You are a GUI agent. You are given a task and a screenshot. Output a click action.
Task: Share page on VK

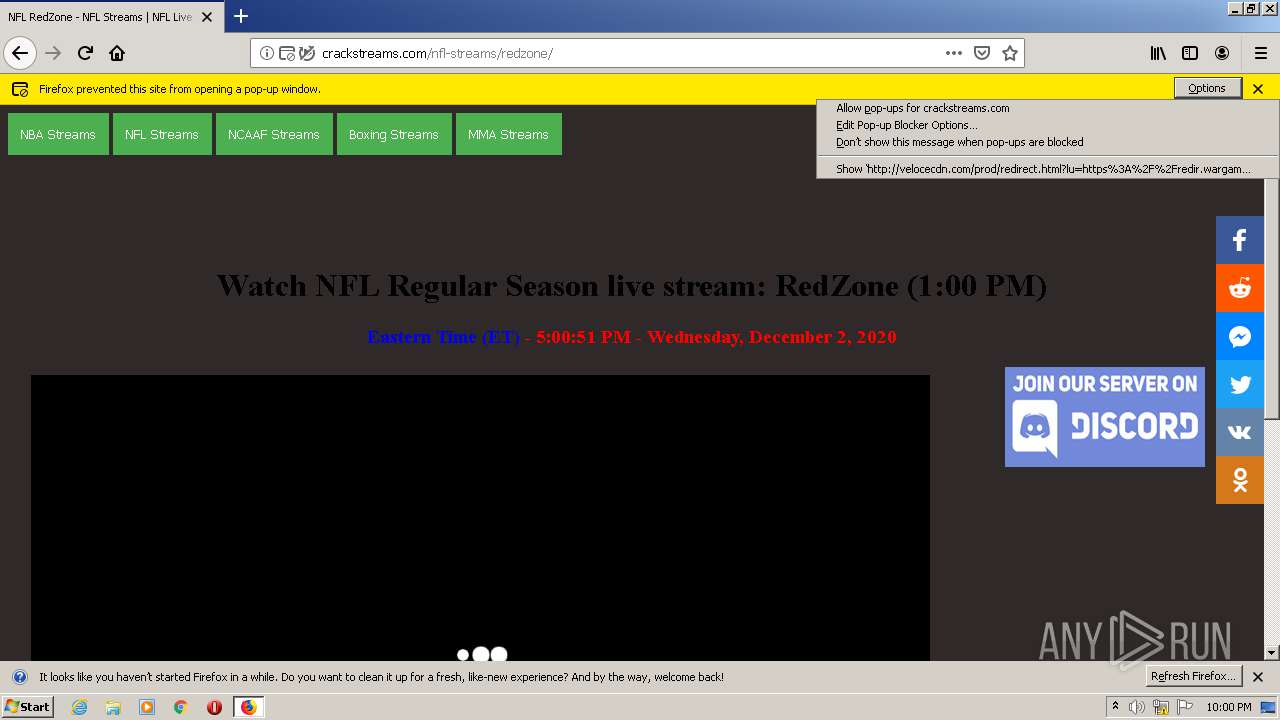tap(1240, 432)
